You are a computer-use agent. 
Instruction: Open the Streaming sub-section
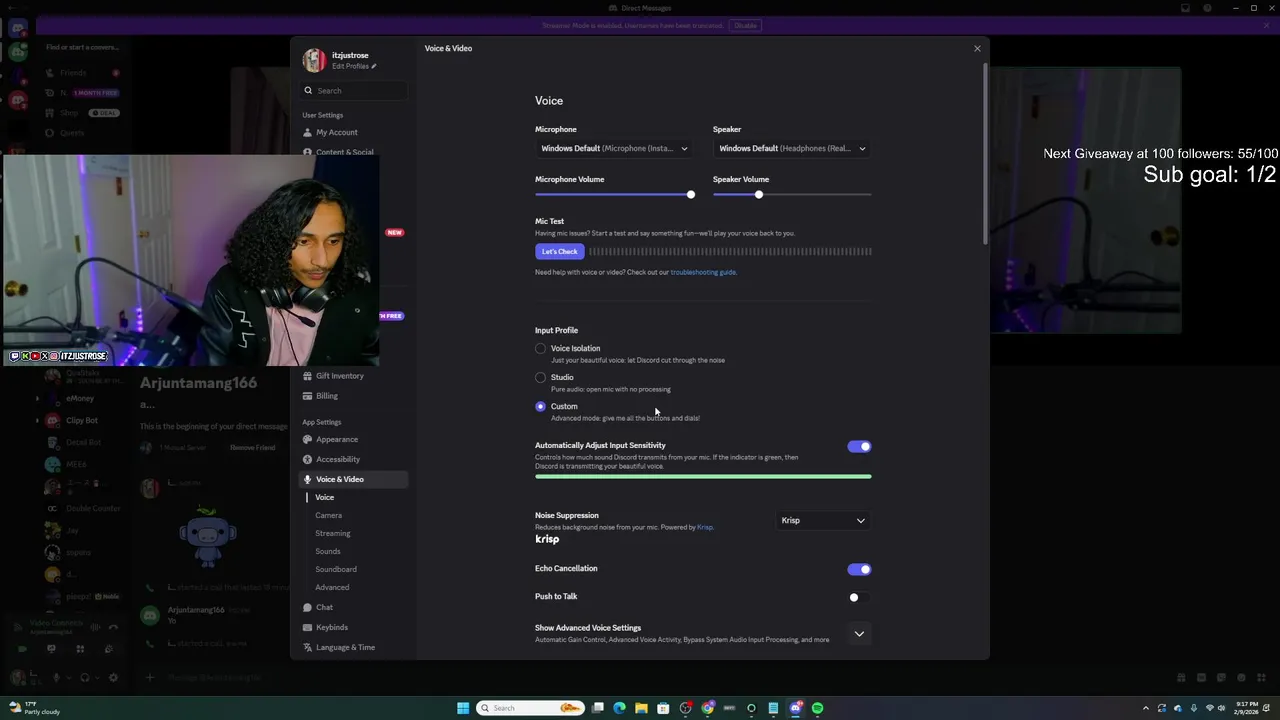coord(333,533)
